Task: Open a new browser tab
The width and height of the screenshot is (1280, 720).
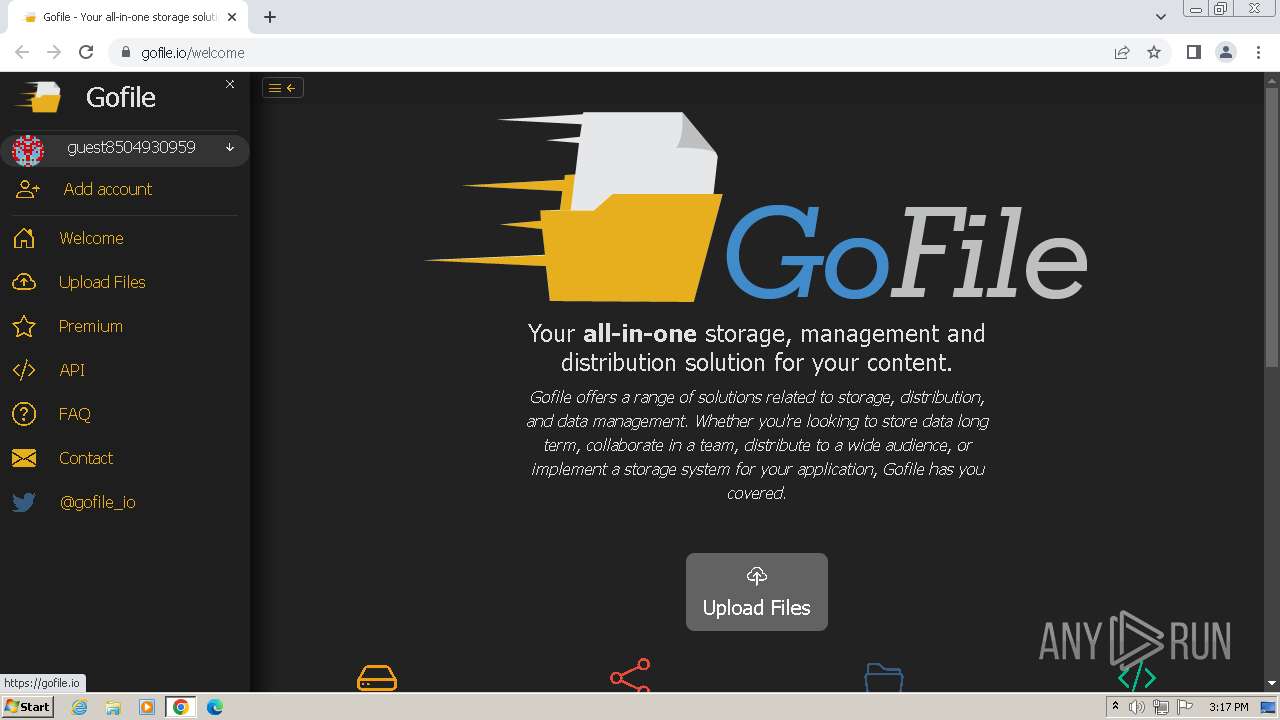Action: [270, 17]
